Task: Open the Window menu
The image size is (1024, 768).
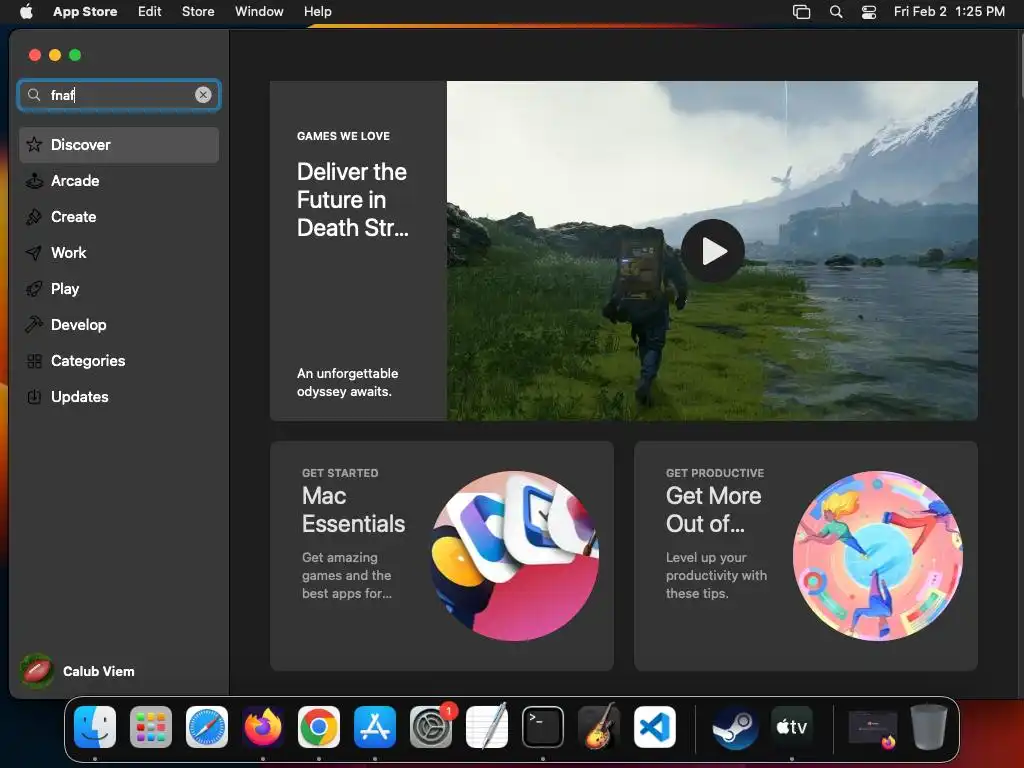Action: click(259, 11)
